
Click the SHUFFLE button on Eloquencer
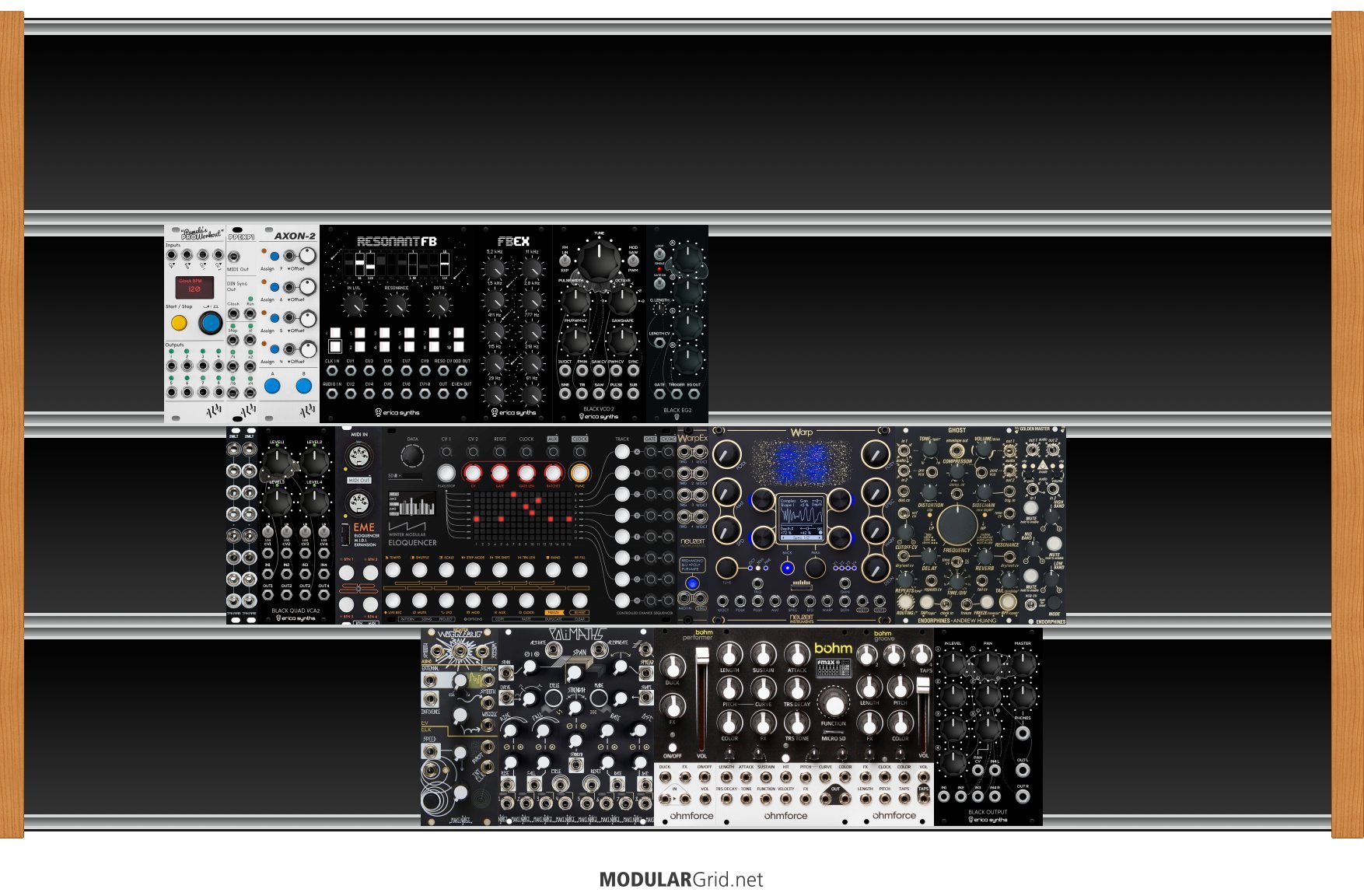420,571
